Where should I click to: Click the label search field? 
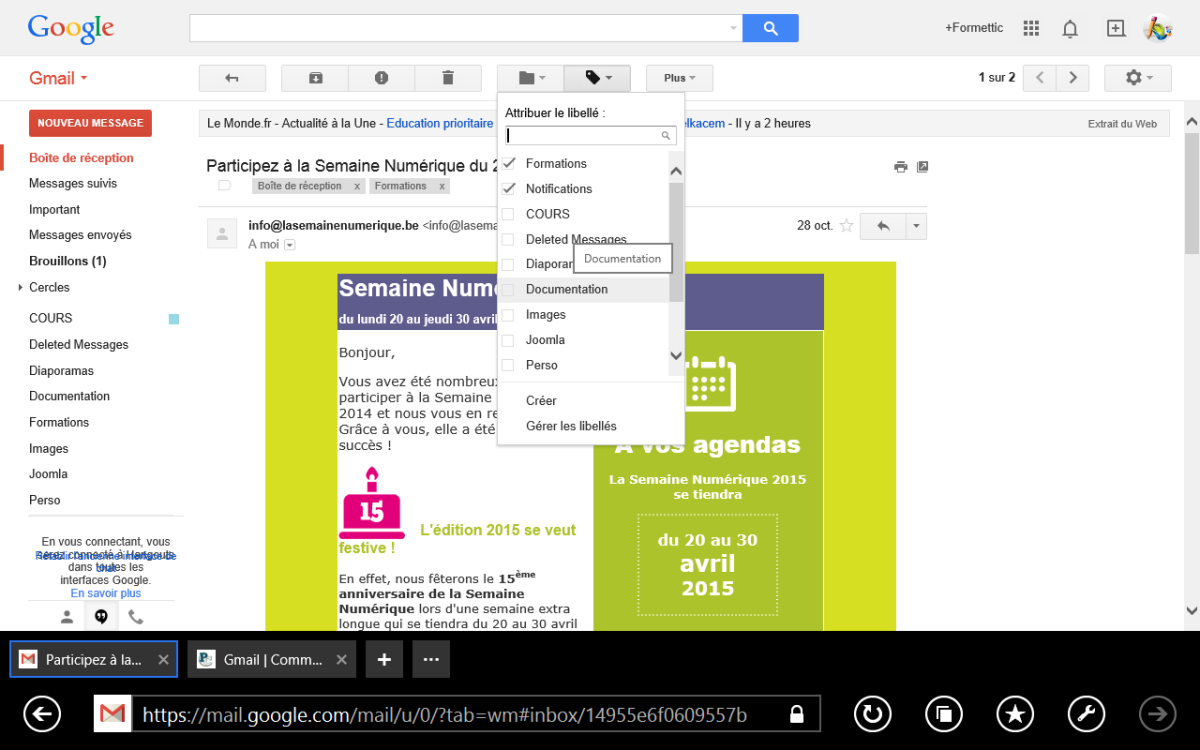click(590, 135)
